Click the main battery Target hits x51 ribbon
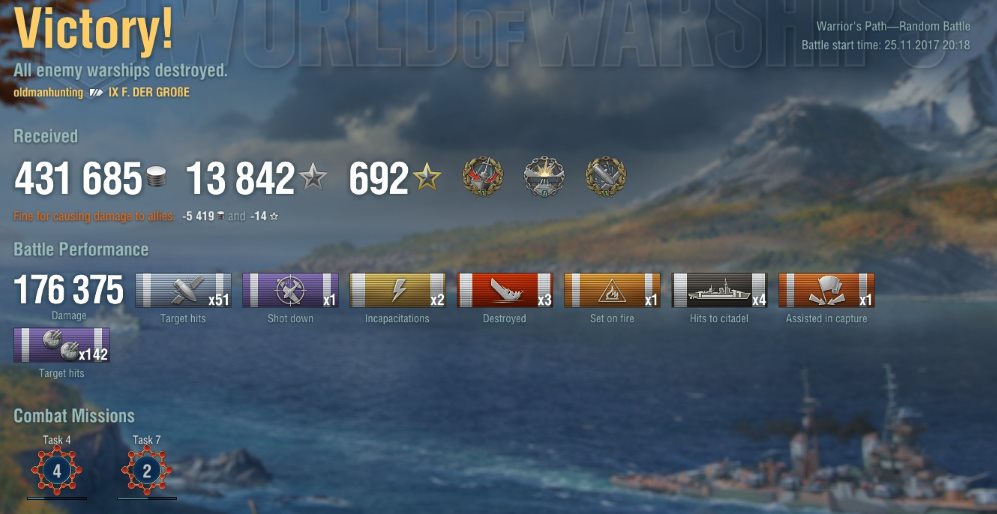 click(x=183, y=290)
